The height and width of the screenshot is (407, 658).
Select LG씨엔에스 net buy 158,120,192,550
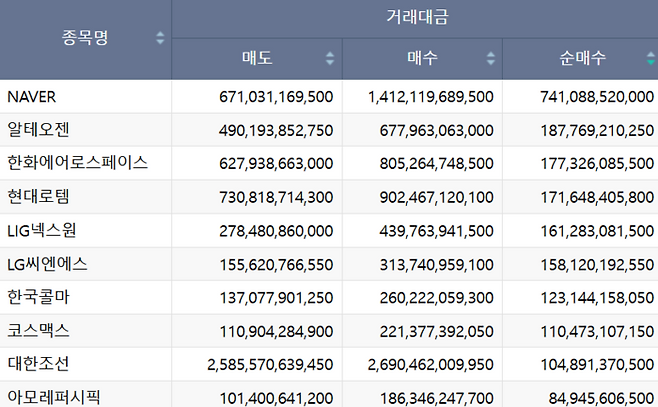(597, 265)
